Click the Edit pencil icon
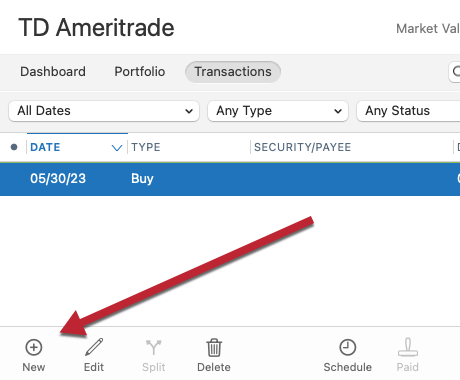Image resolution: width=460 pixels, height=380 pixels. (94, 347)
